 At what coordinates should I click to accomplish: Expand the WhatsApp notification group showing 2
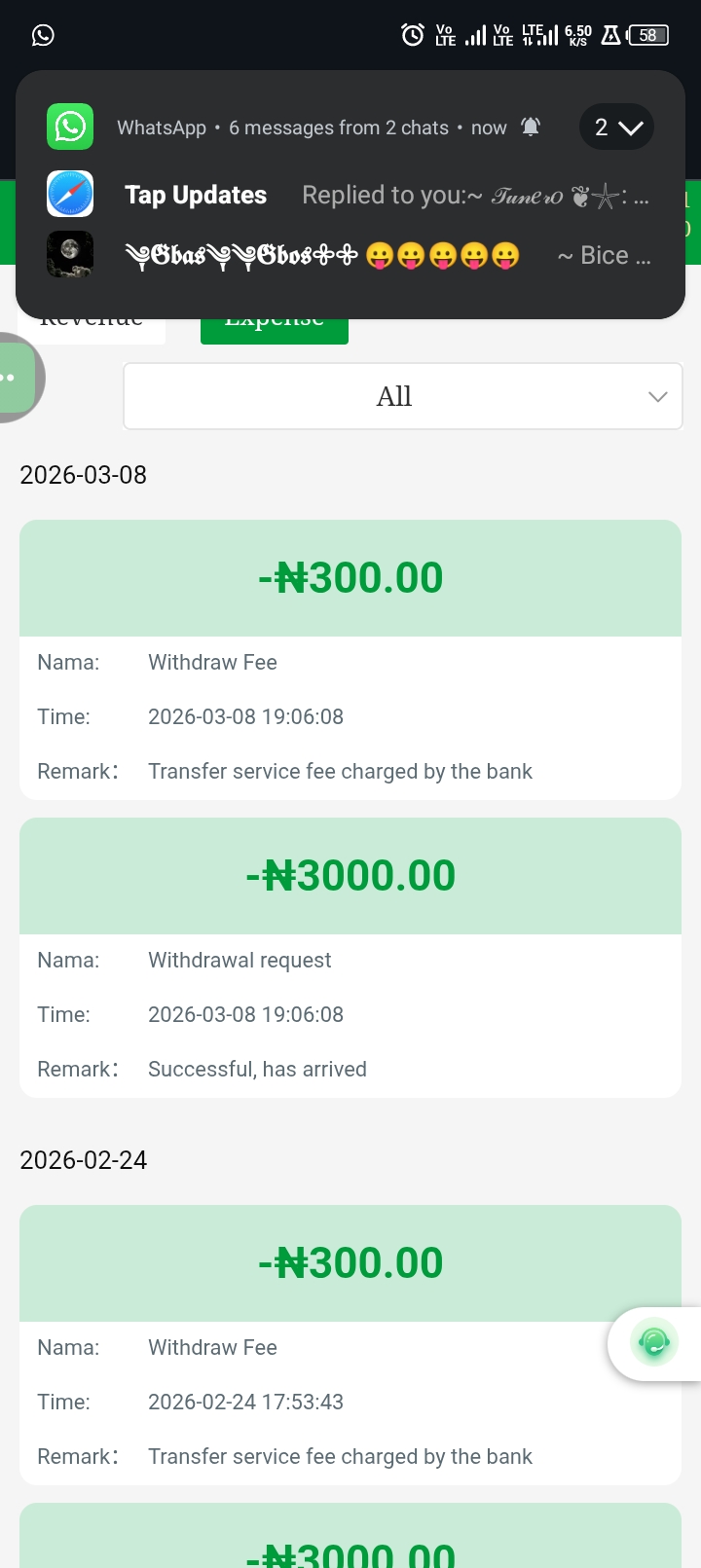[x=616, y=128]
